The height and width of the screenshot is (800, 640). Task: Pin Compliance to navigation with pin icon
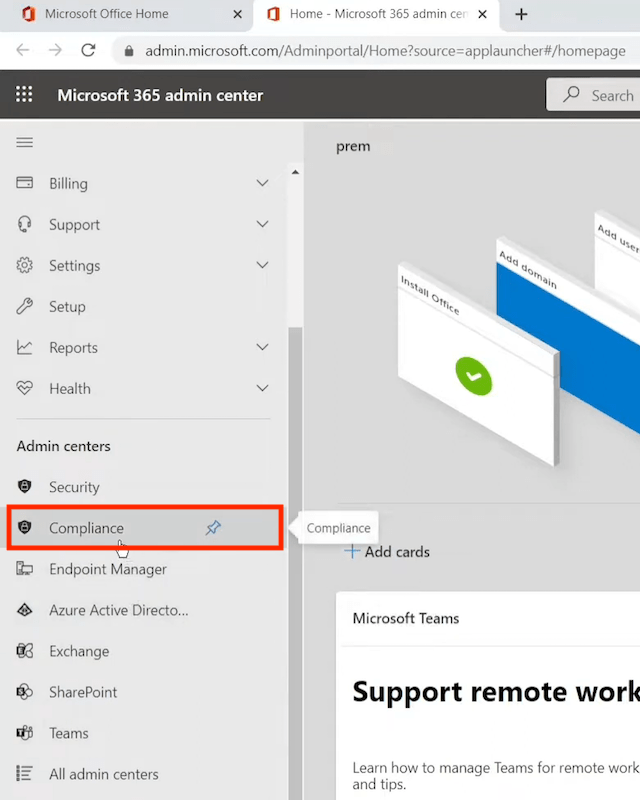[213, 527]
